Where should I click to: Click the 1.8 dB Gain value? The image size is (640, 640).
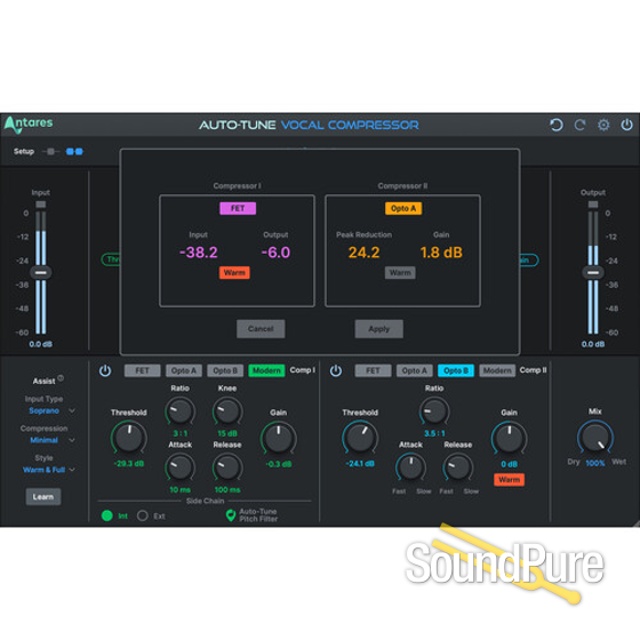(x=441, y=252)
